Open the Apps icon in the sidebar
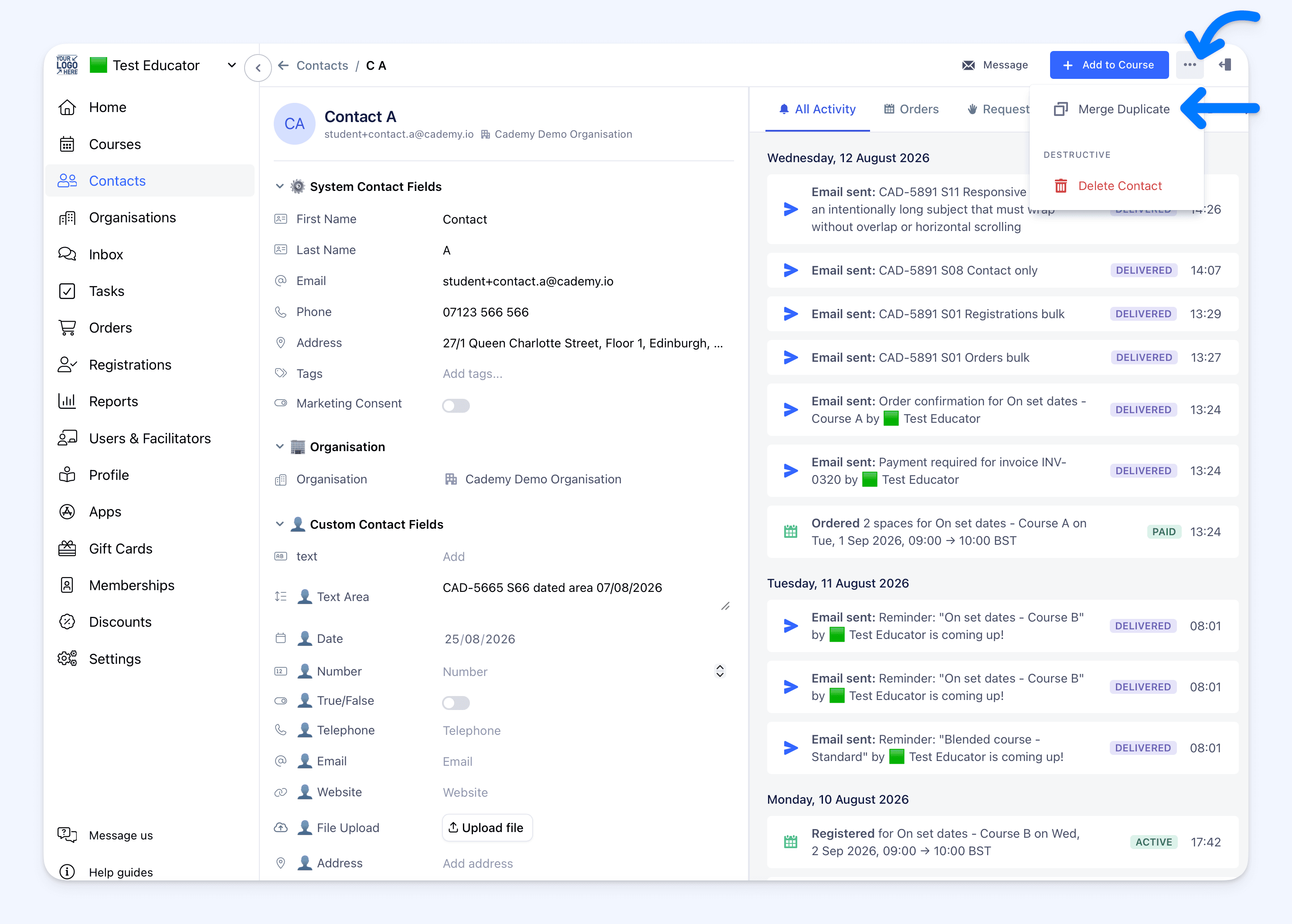This screenshot has height=924, width=1292. point(67,512)
